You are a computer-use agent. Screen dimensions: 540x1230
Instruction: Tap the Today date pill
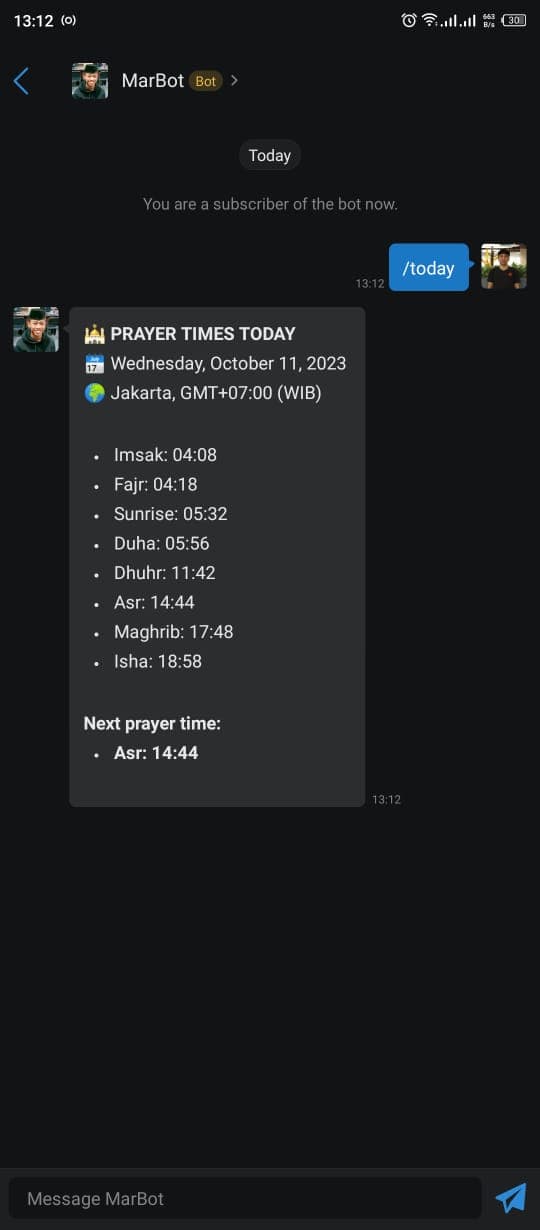(270, 155)
